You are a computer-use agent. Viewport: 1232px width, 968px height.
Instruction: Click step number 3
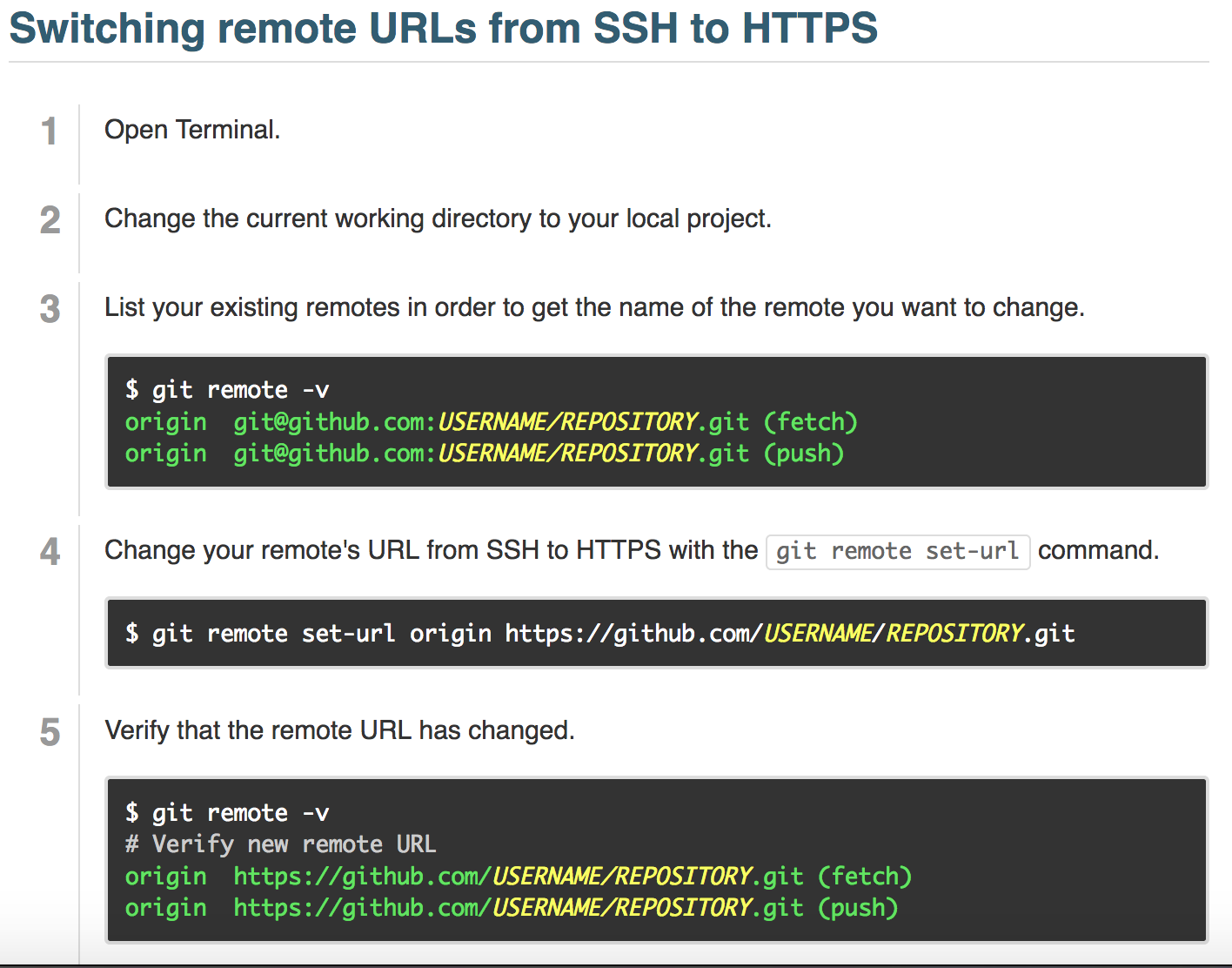50,309
